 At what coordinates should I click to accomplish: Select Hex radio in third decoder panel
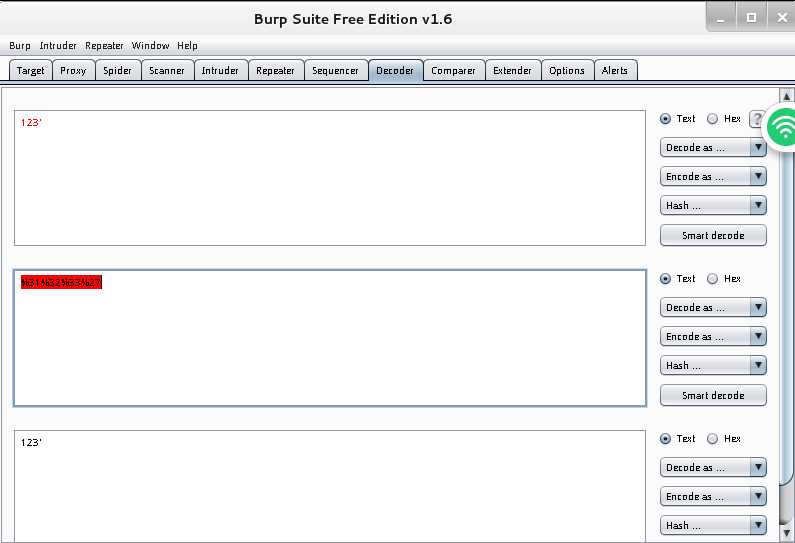[712, 439]
